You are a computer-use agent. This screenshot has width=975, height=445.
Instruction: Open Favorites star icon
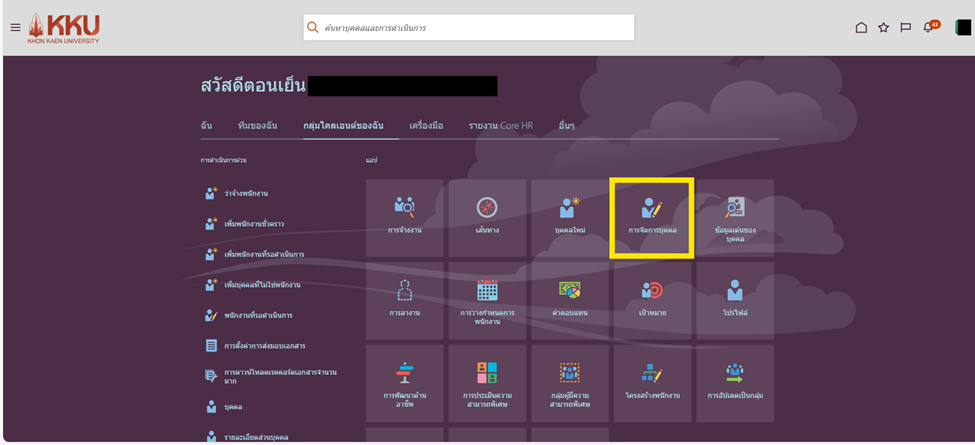[883, 27]
